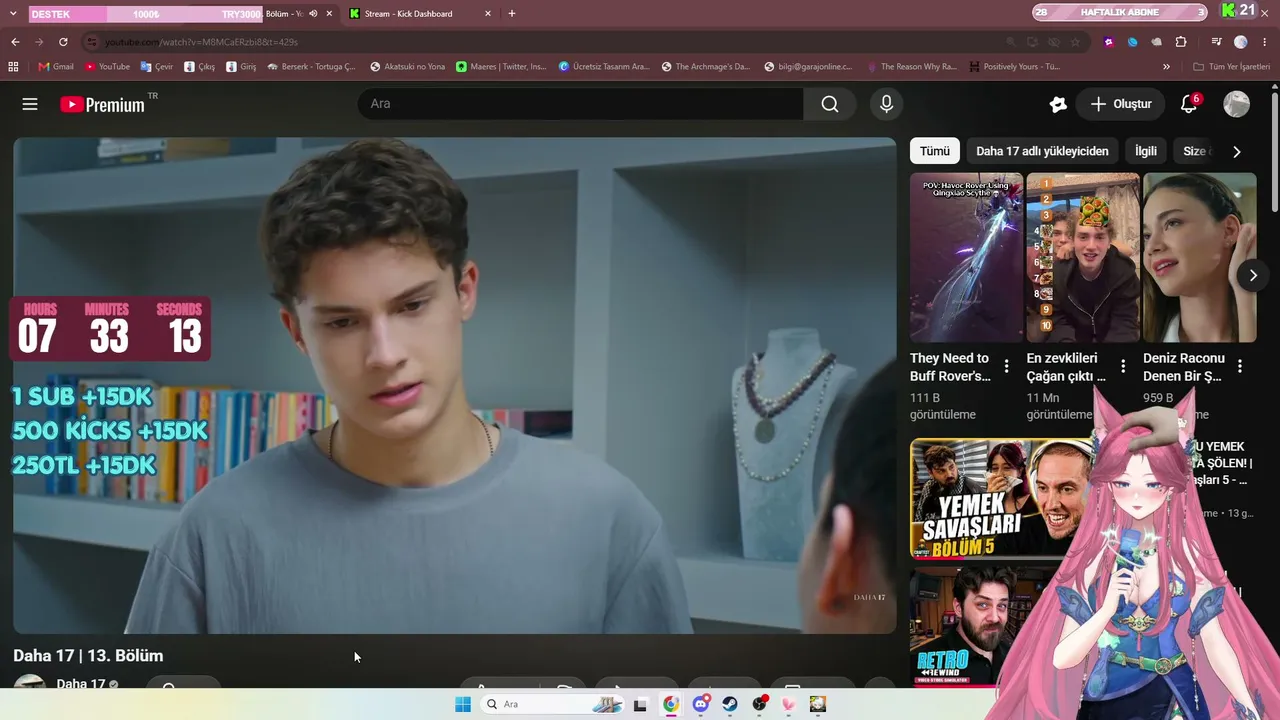Click the Chrome icon on the taskbar
This screenshot has width=1280, height=720.
pyautogui.click(x=670, y=704)
